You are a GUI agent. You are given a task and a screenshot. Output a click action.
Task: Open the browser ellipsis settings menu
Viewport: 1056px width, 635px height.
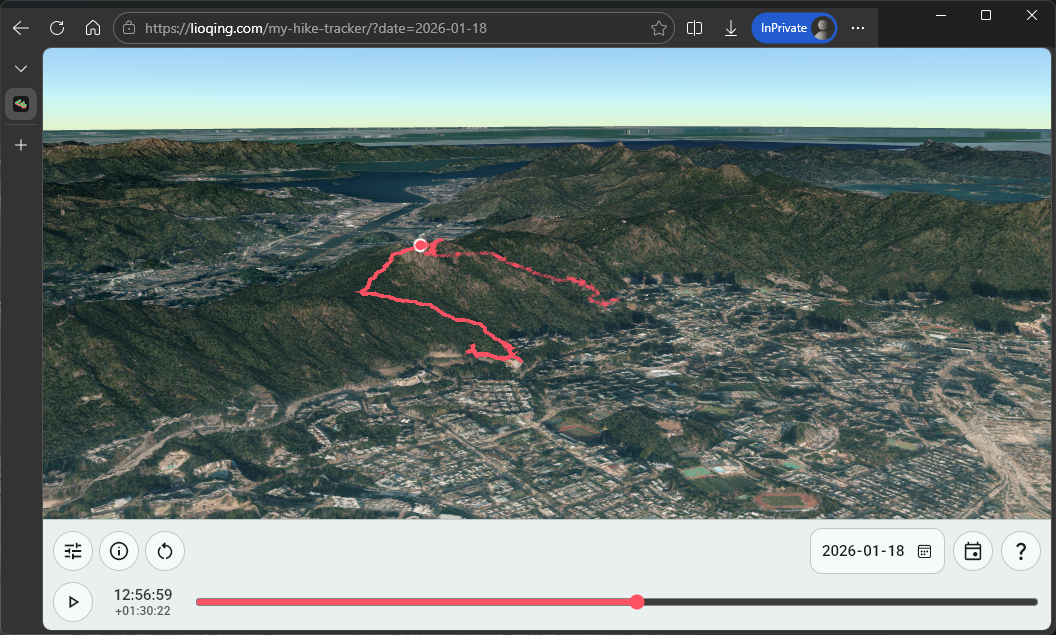click(x=858, y=28)
